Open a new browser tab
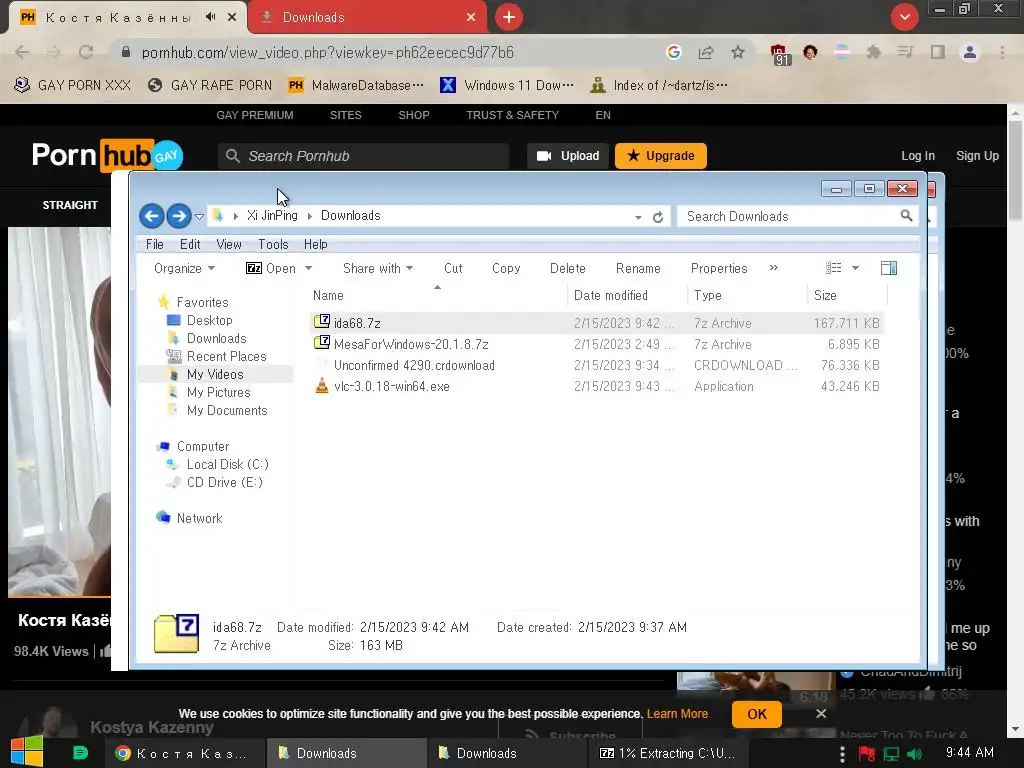The width and height of the screenshot is (1024, 768). tap(509, 17)
